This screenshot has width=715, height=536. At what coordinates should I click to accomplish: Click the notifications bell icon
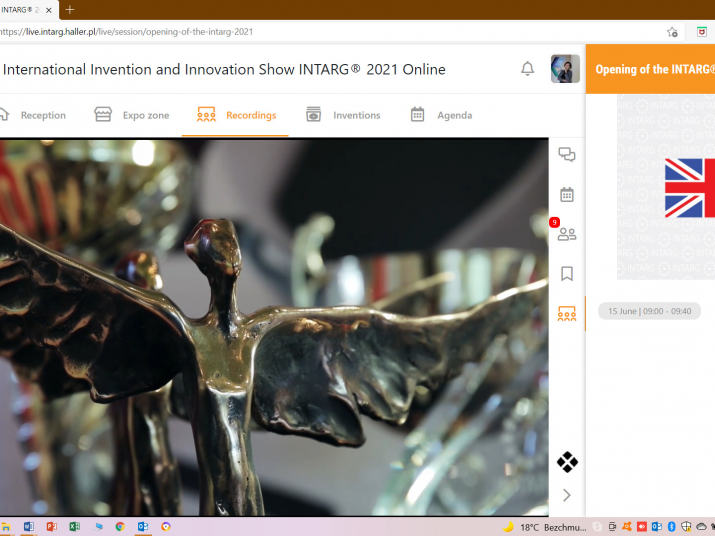point(527,69)
